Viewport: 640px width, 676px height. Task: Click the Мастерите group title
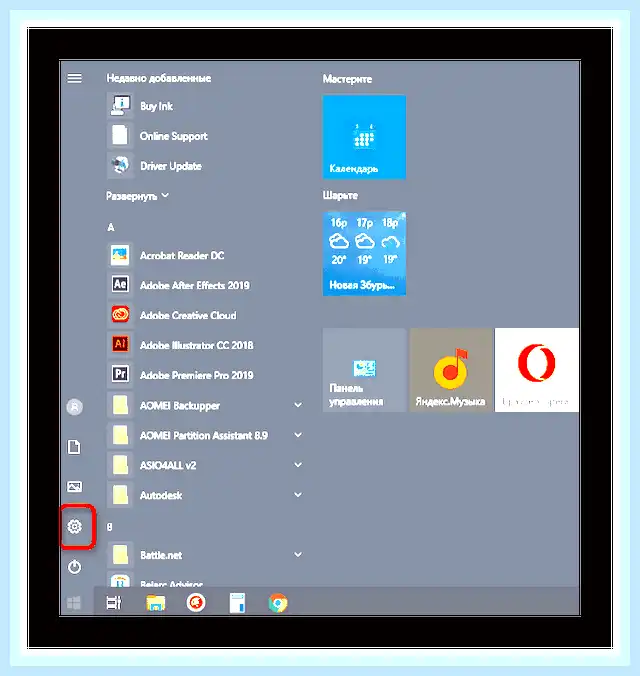coord(347,79)
